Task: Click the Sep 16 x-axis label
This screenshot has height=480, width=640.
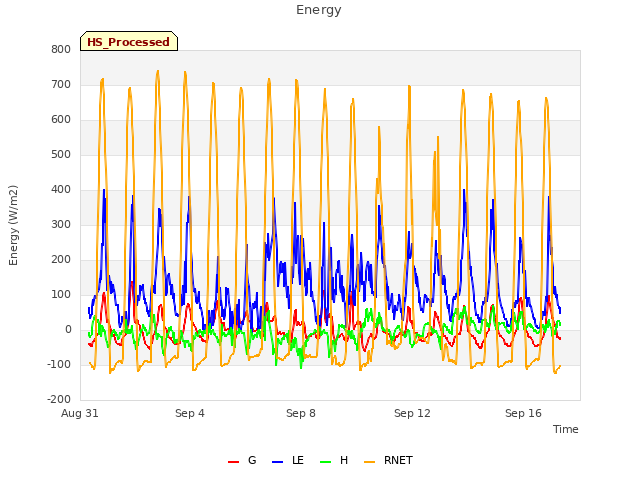Action: (523, 413)
